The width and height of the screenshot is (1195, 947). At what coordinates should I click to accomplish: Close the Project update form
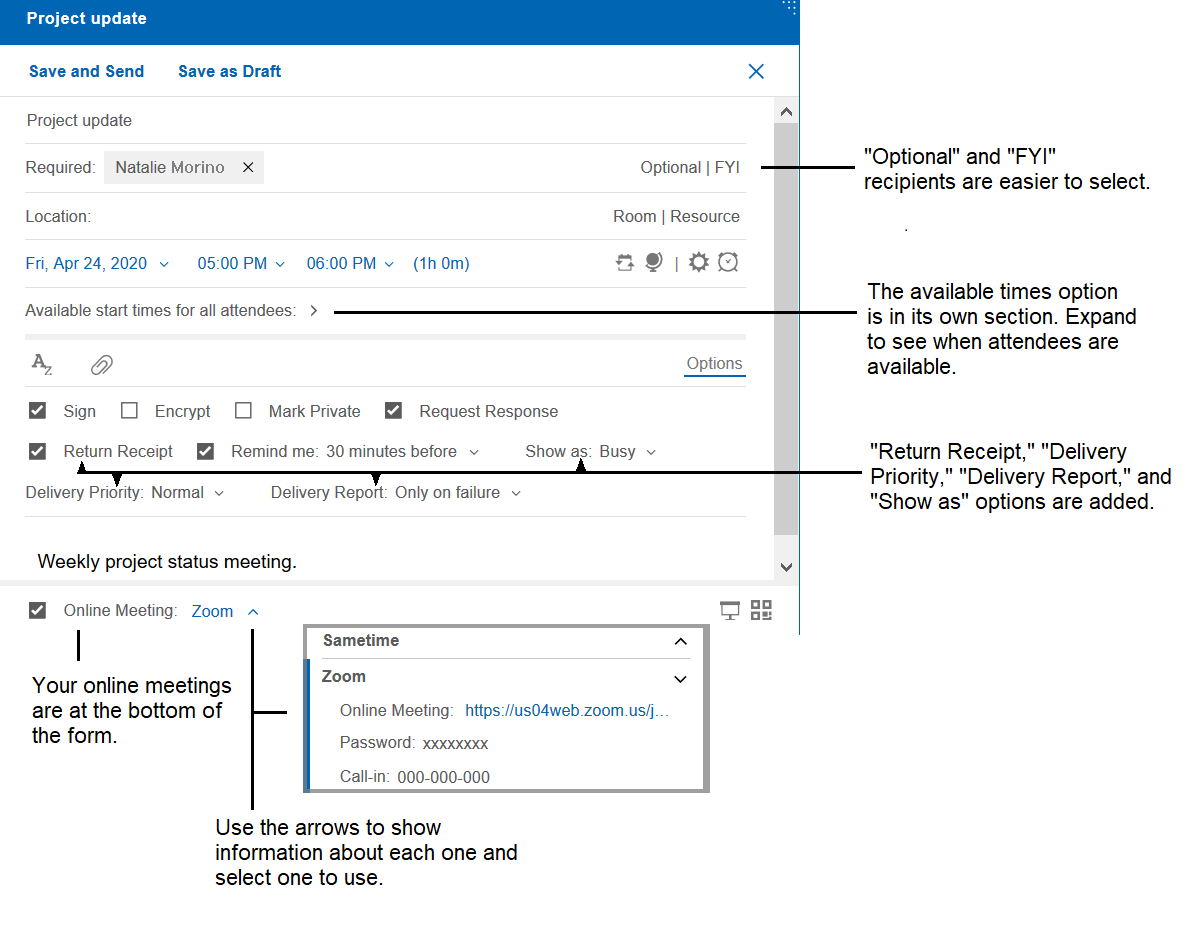(756, 72)
